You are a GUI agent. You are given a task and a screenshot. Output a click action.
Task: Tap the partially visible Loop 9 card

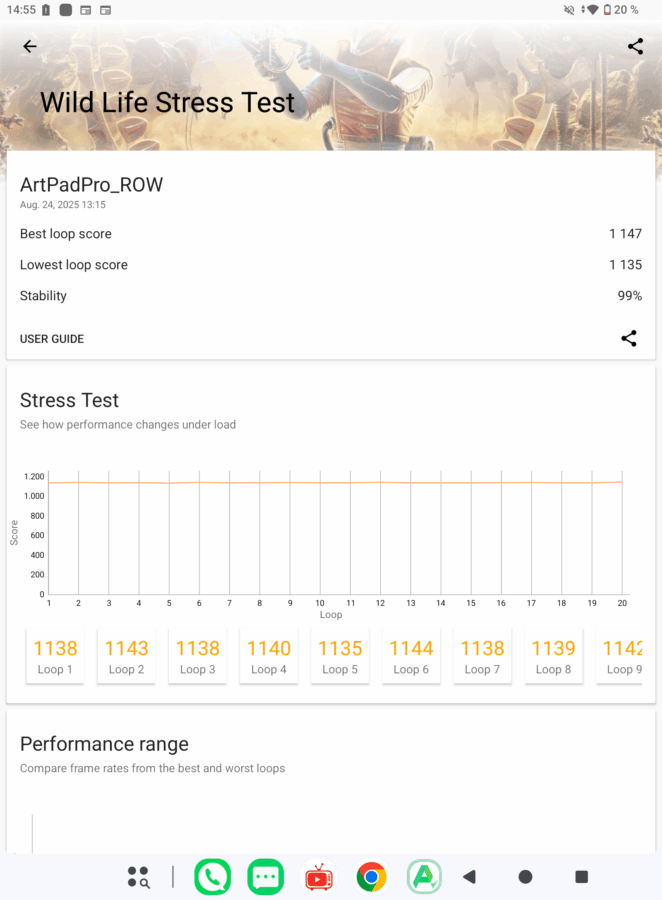pos(620,656)
